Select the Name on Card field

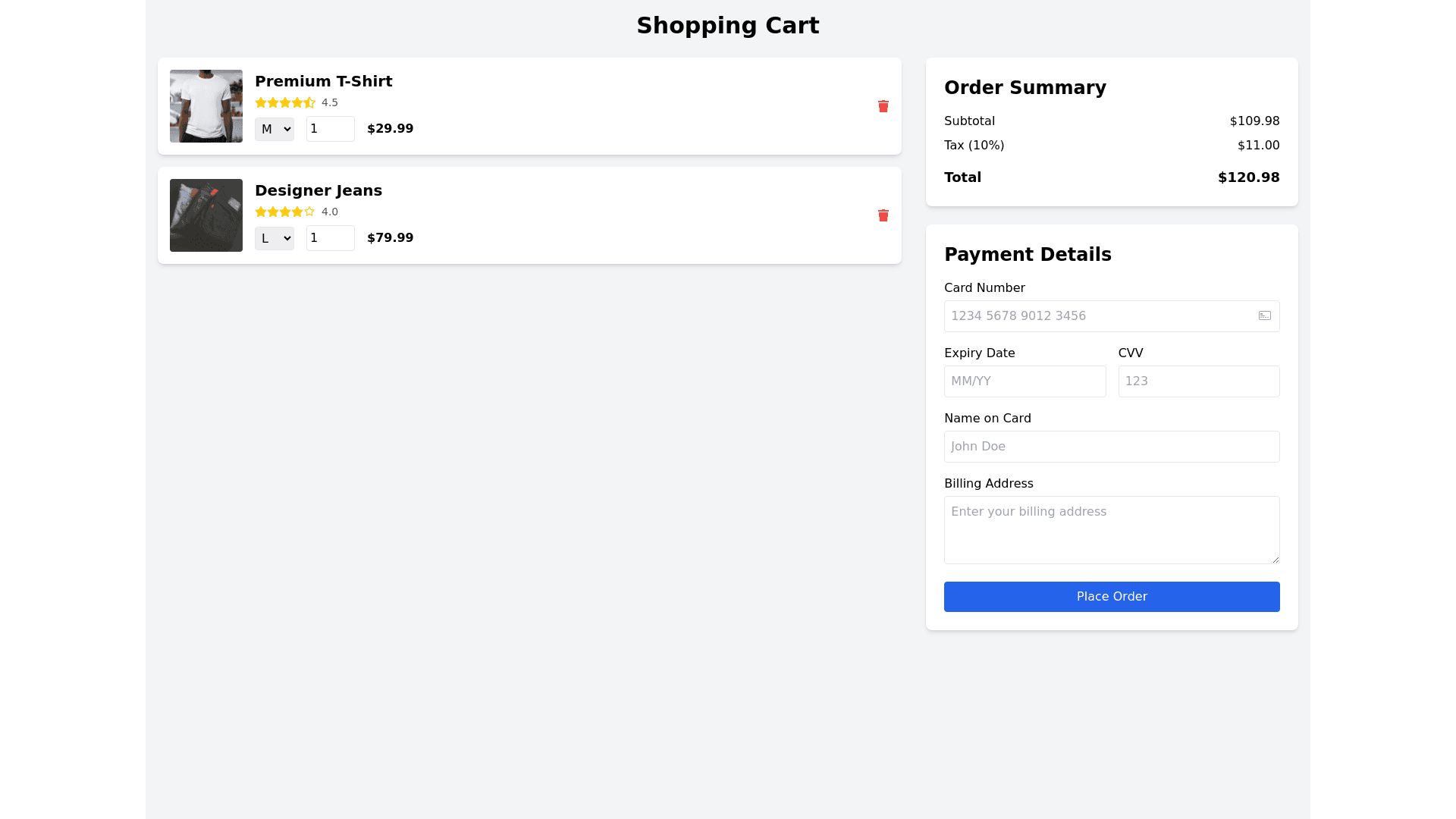coord(1111,447)
